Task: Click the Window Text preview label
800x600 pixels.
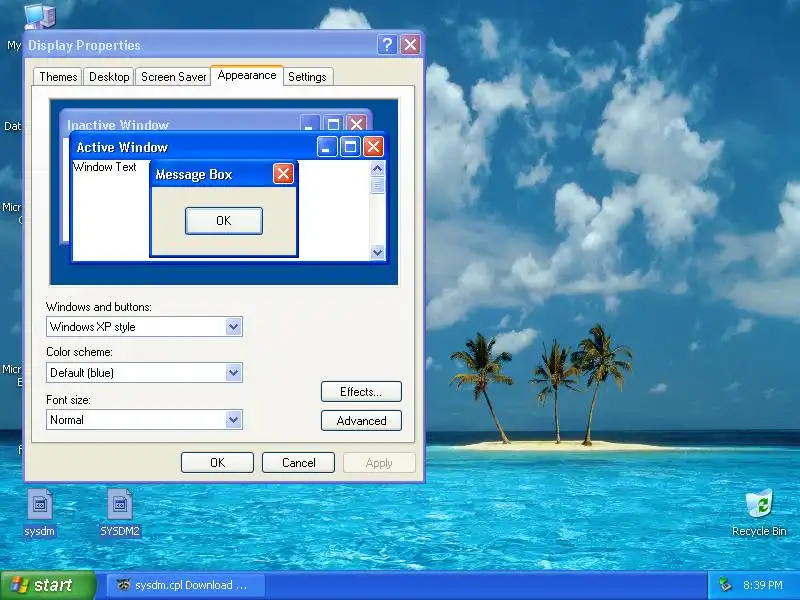Action: 105,167
